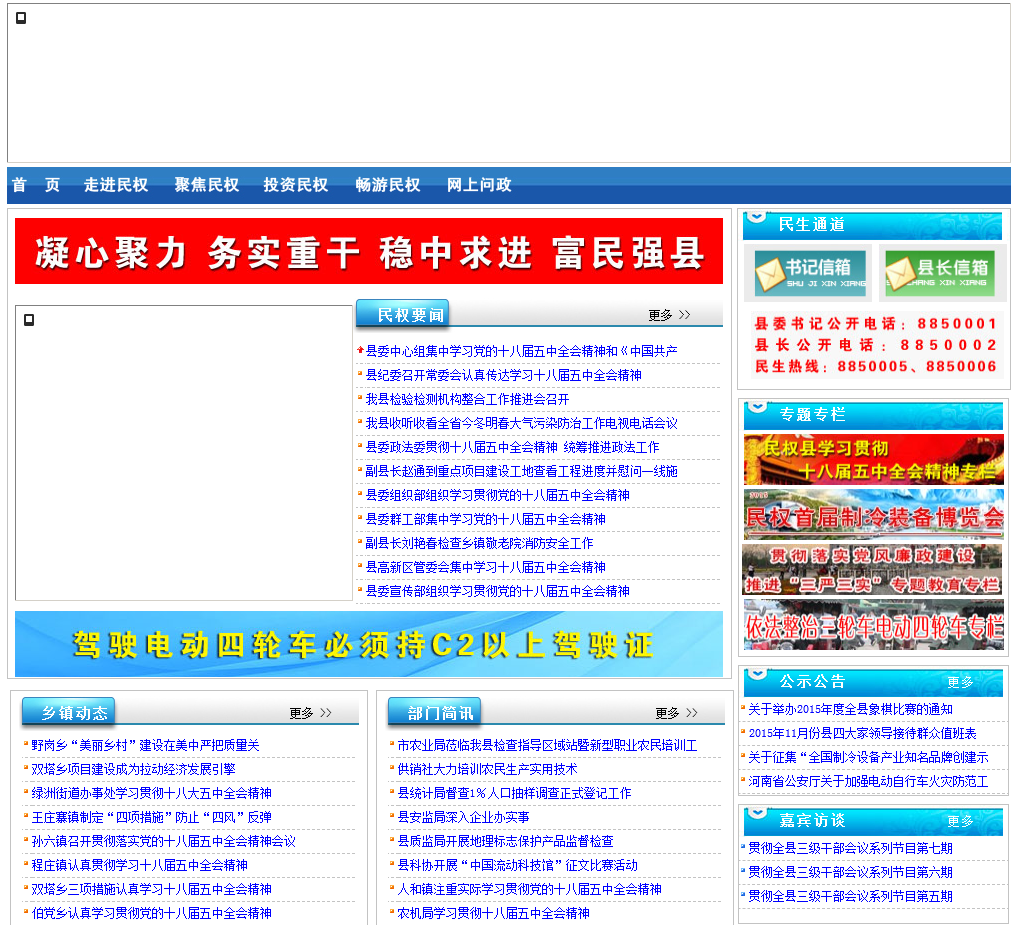Open 县科协开展"中国流动科技馆"征文比赛
This screenshot has height=925, width=1017.
(x=518, y=866)
